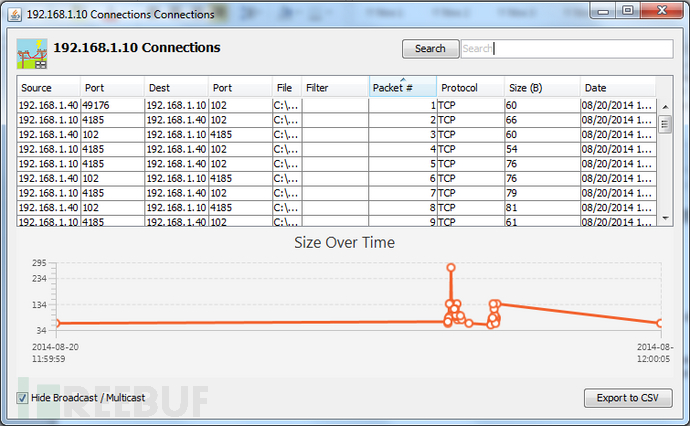Screen dimensions: 690x426
Task: Click the peak data point on chart
Action: (x=451, y=268)
